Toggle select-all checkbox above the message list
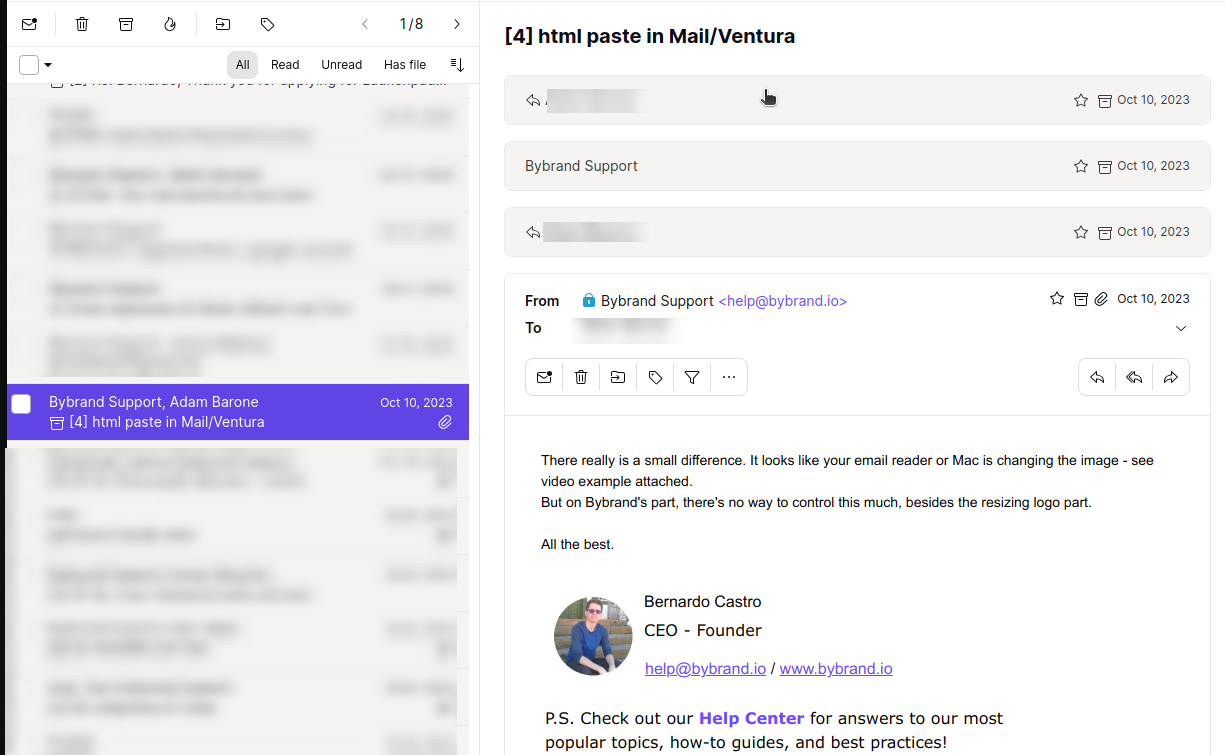 pyautogui.click(x=29, y=64)
